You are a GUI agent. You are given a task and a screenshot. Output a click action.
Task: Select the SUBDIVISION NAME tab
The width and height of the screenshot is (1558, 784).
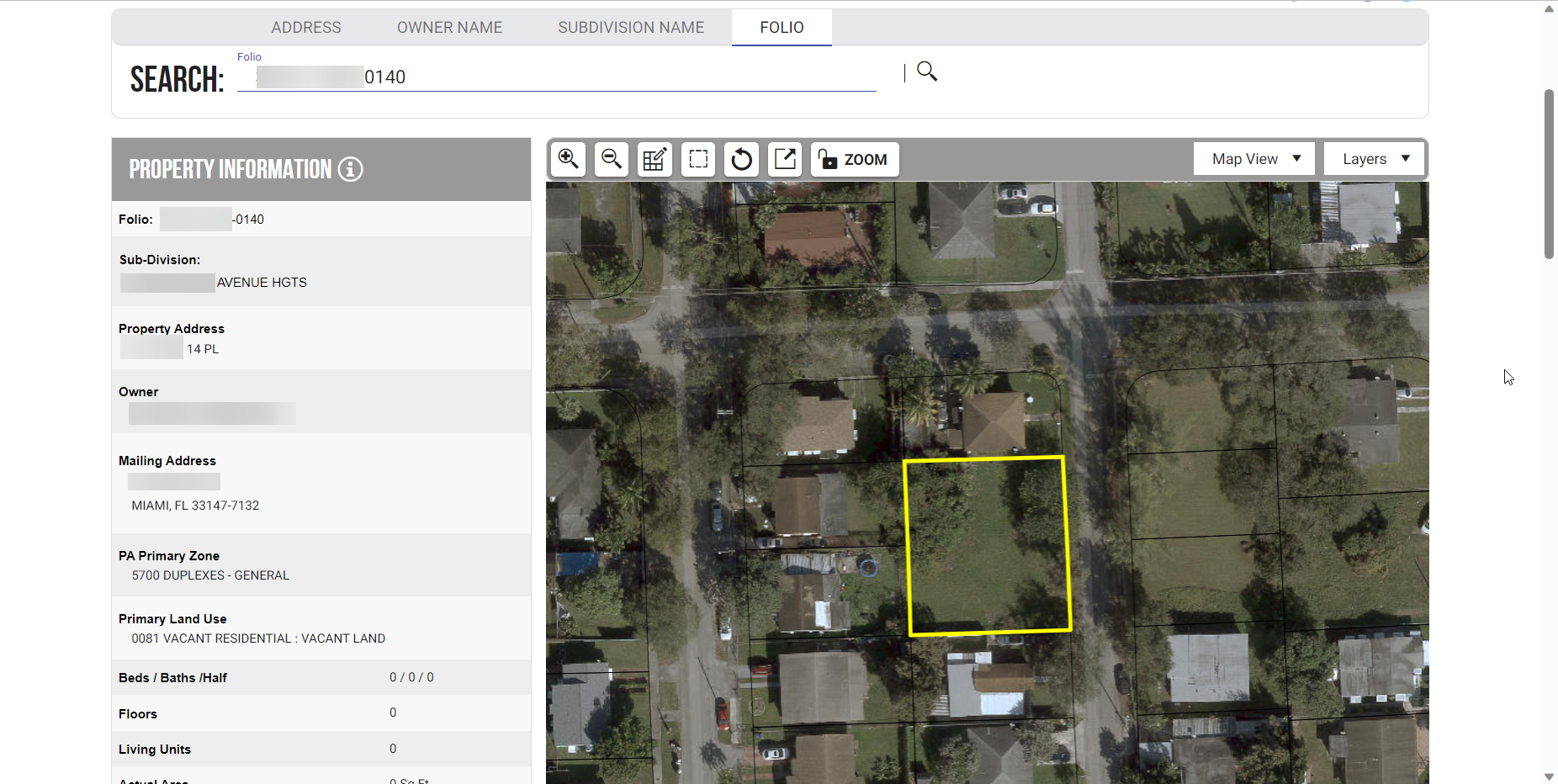[631, 28]
